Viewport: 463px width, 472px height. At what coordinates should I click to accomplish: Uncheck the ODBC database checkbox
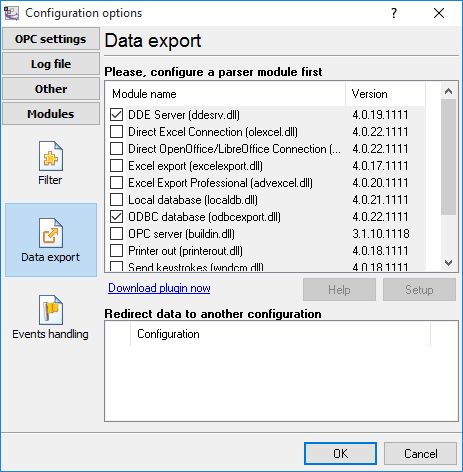coord(116,217)
